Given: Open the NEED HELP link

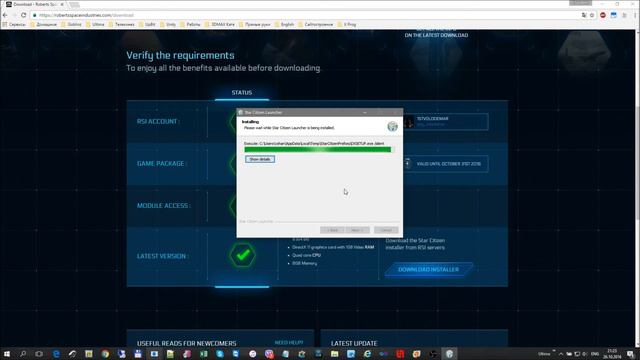Looking at the screenshot, I should pyautogui.click(x=289, y=343).
